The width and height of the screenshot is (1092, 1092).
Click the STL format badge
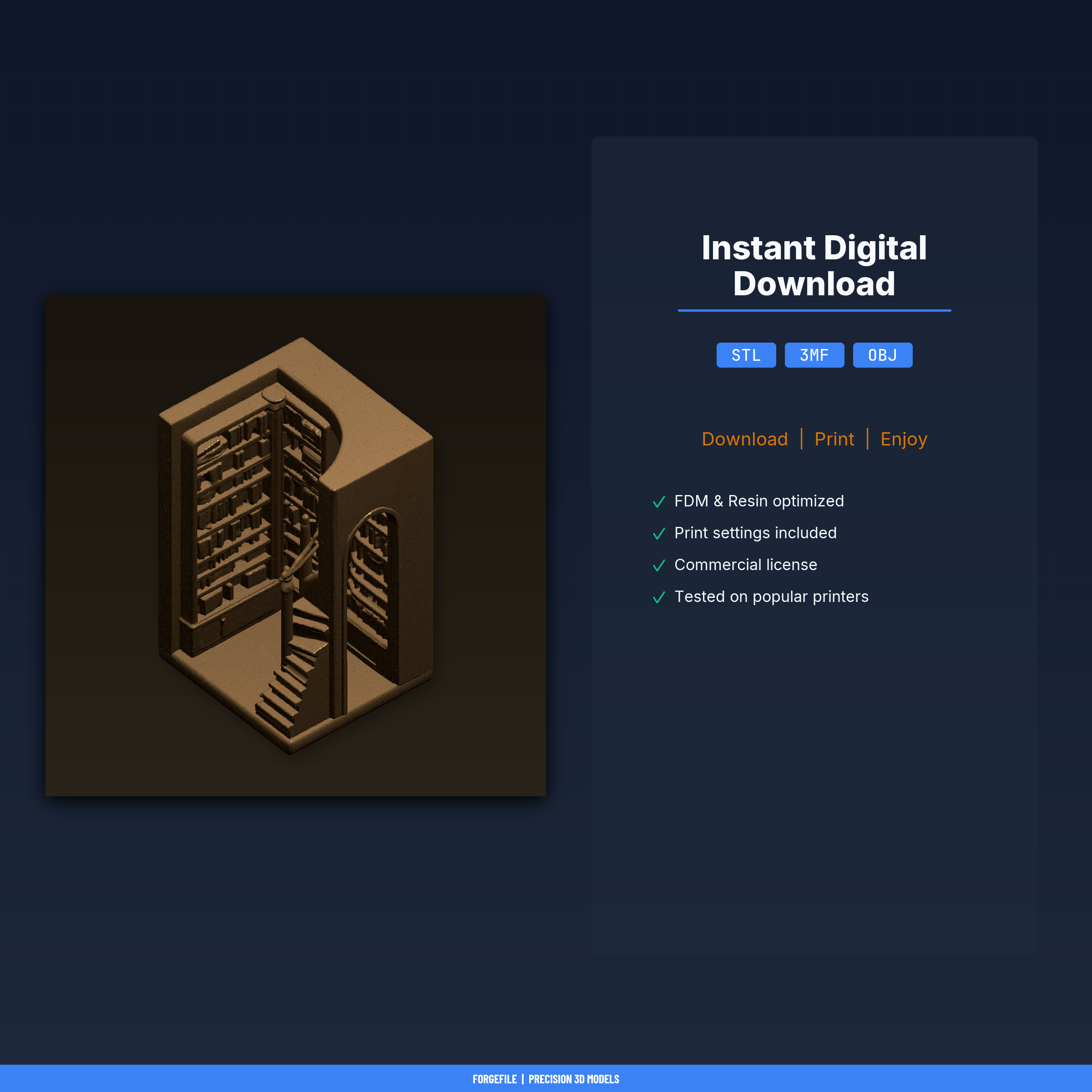746,355
